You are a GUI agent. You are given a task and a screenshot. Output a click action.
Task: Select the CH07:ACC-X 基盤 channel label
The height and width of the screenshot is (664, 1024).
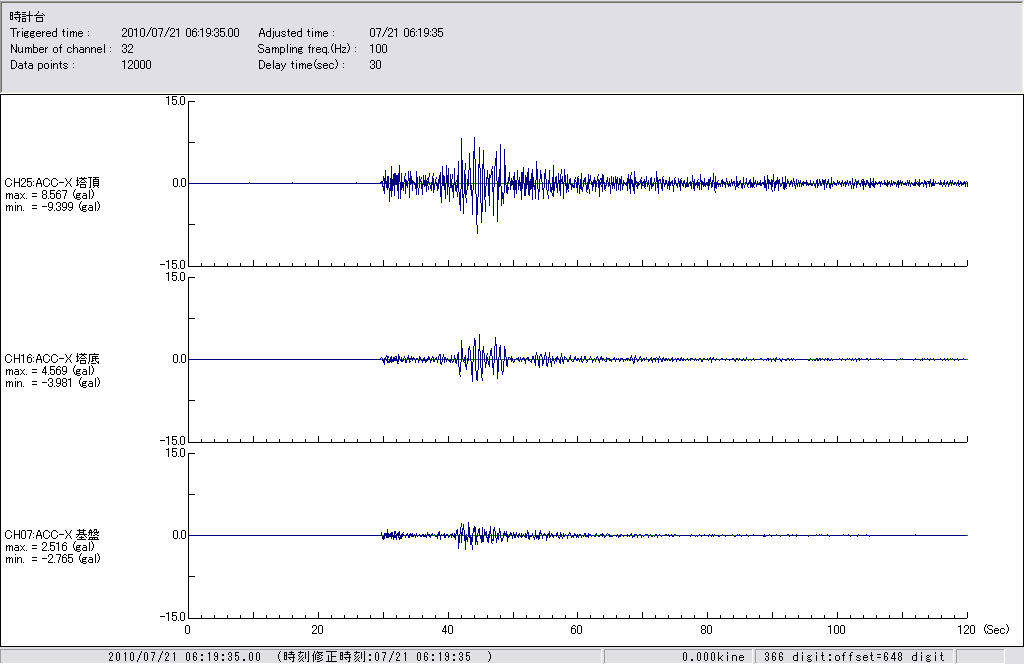point(52,535)
